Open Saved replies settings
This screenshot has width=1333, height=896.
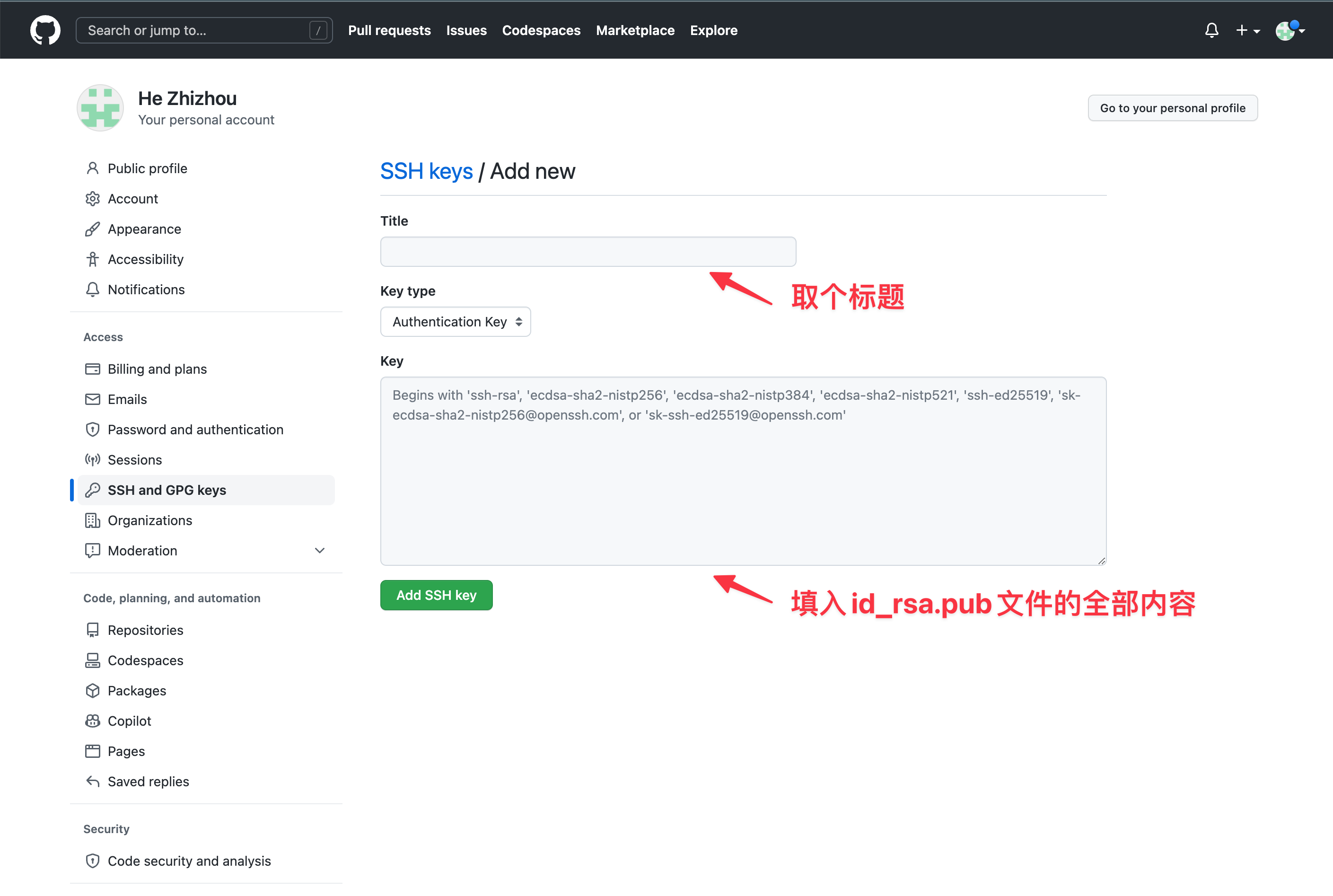coord(206,781)
